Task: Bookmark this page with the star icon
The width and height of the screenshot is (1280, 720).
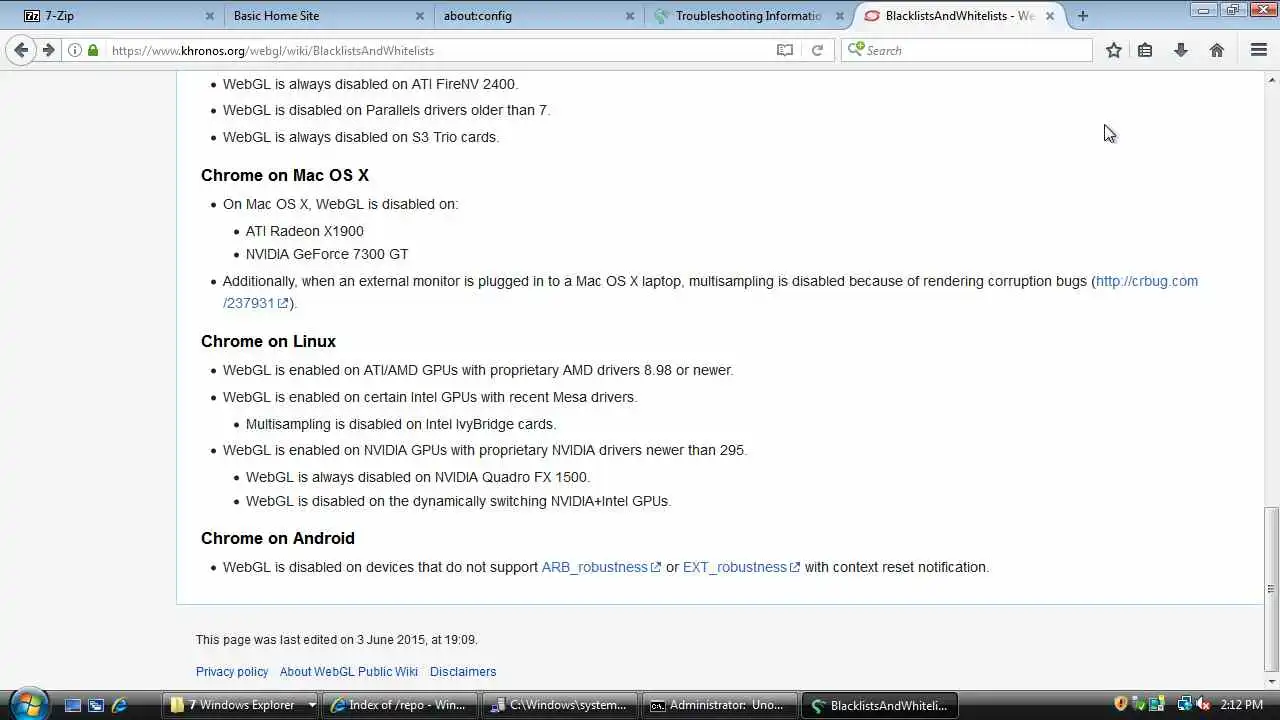Action: click(x=1114, y=50)
